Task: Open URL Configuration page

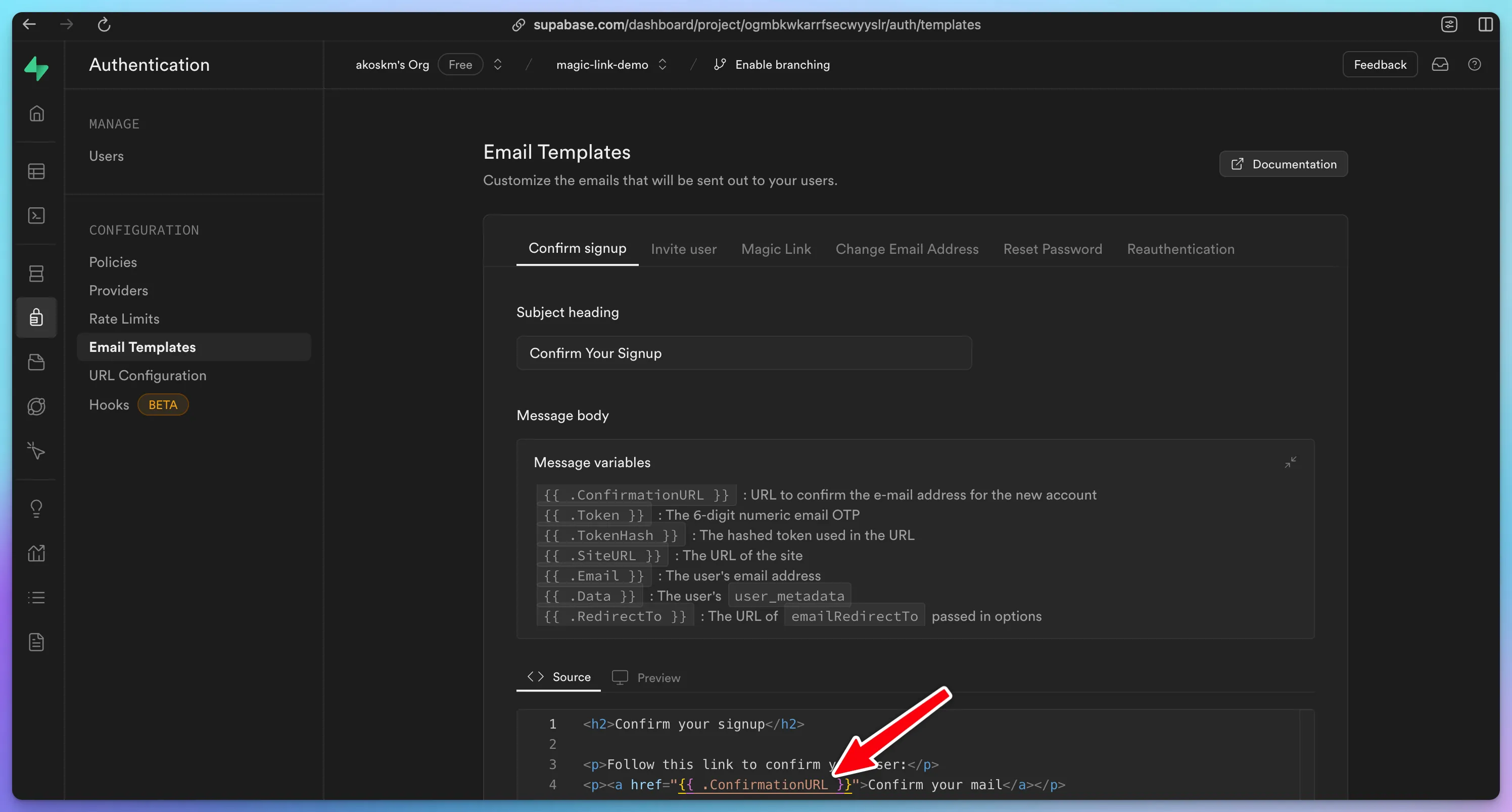Action: click(x=148, y=375)
